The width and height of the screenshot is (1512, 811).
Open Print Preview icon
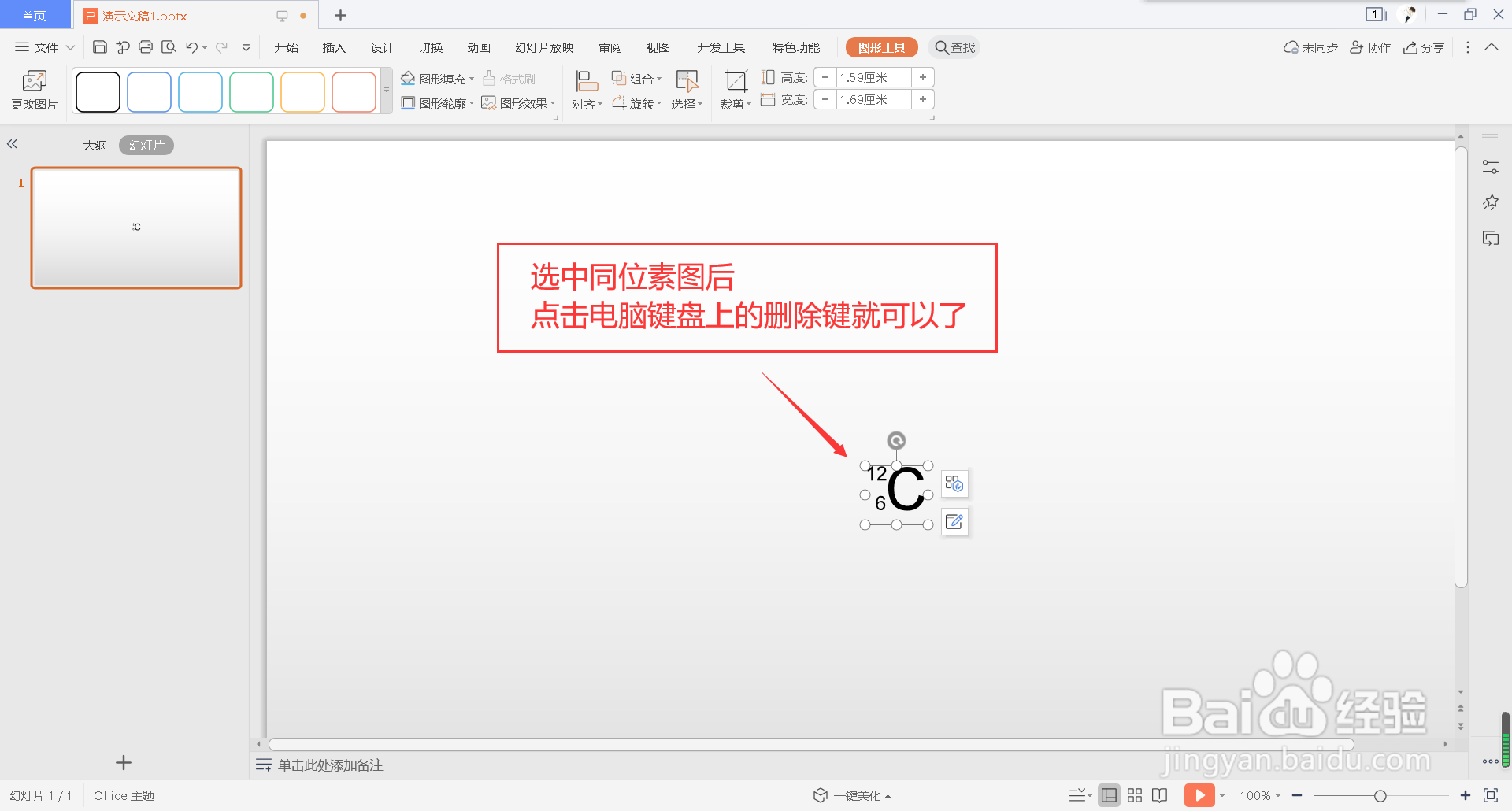(x=169, y=47)
